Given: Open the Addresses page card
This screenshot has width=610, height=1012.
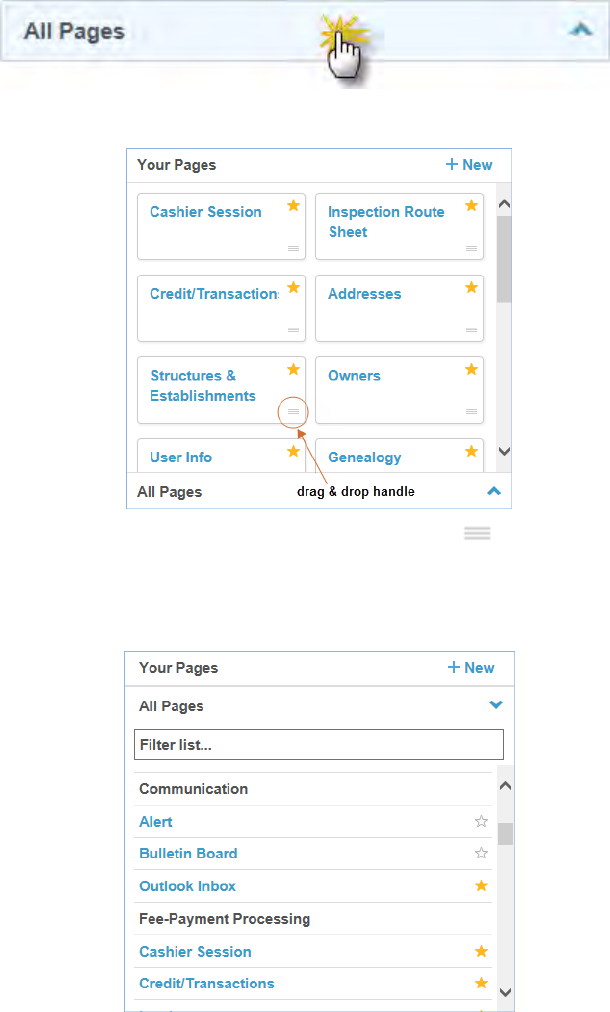Looking at the screenshot, I should [365, 294].
